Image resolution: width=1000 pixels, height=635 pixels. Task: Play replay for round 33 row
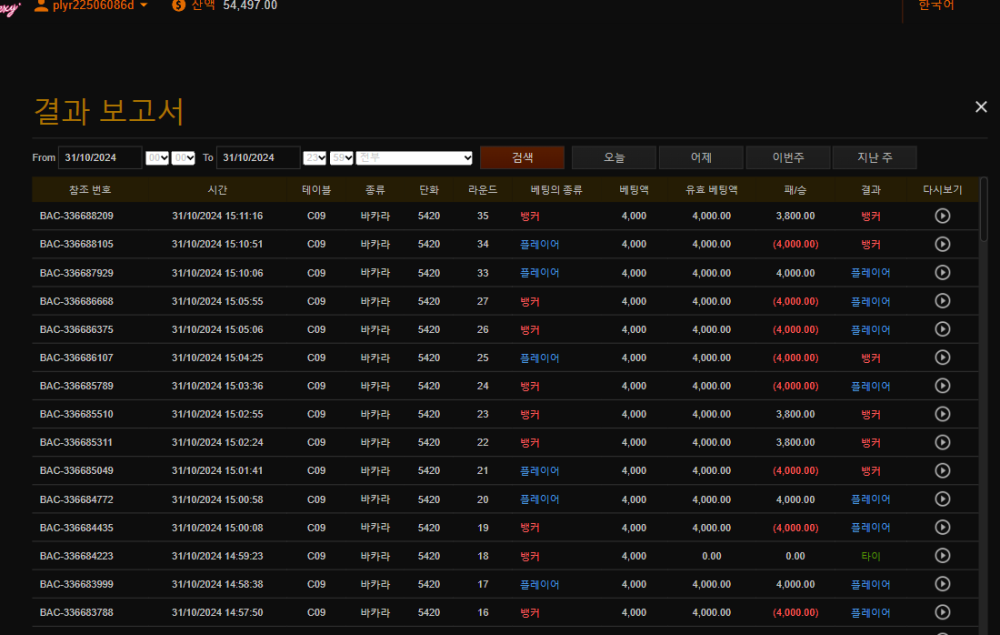942,273
